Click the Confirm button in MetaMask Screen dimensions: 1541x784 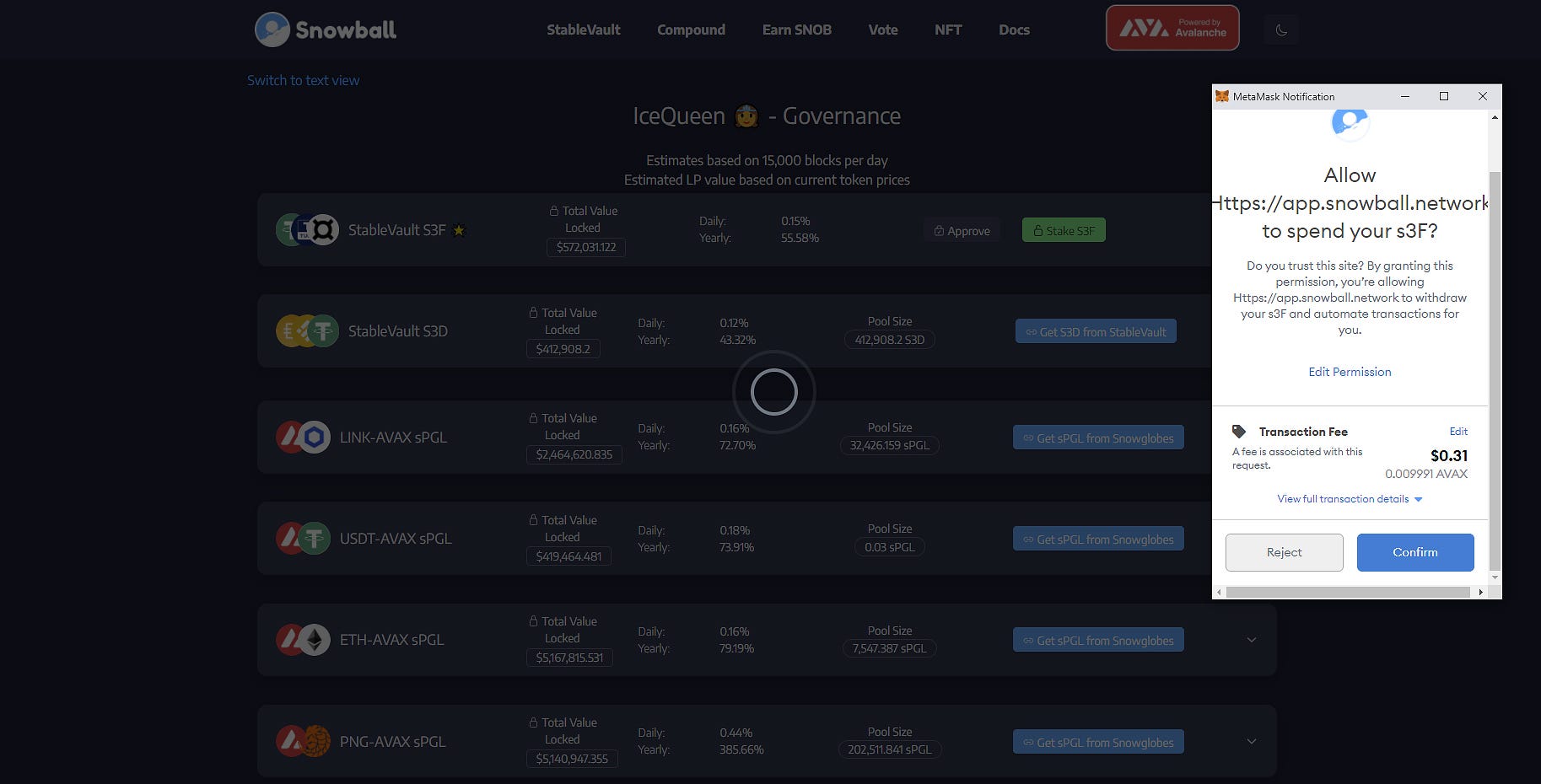click(x=1415, y=552)
